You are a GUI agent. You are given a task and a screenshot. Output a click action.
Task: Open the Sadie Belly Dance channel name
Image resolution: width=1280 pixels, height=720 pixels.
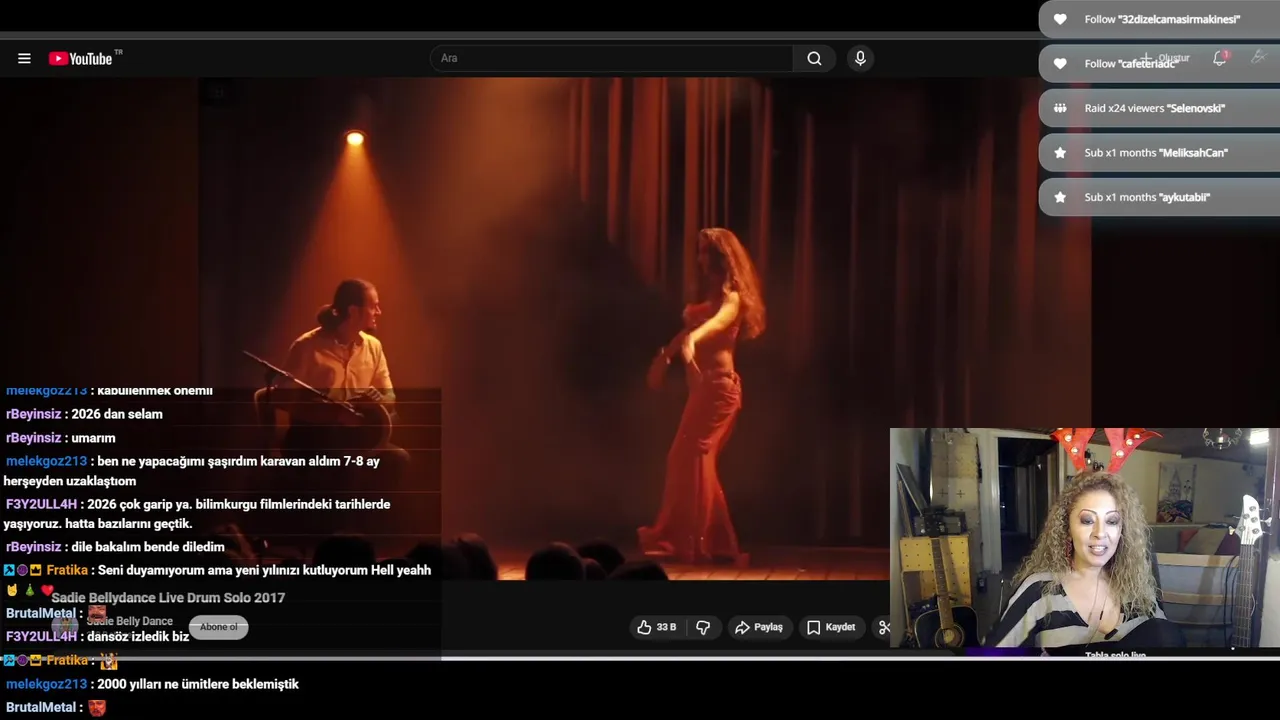click(130, 621)
